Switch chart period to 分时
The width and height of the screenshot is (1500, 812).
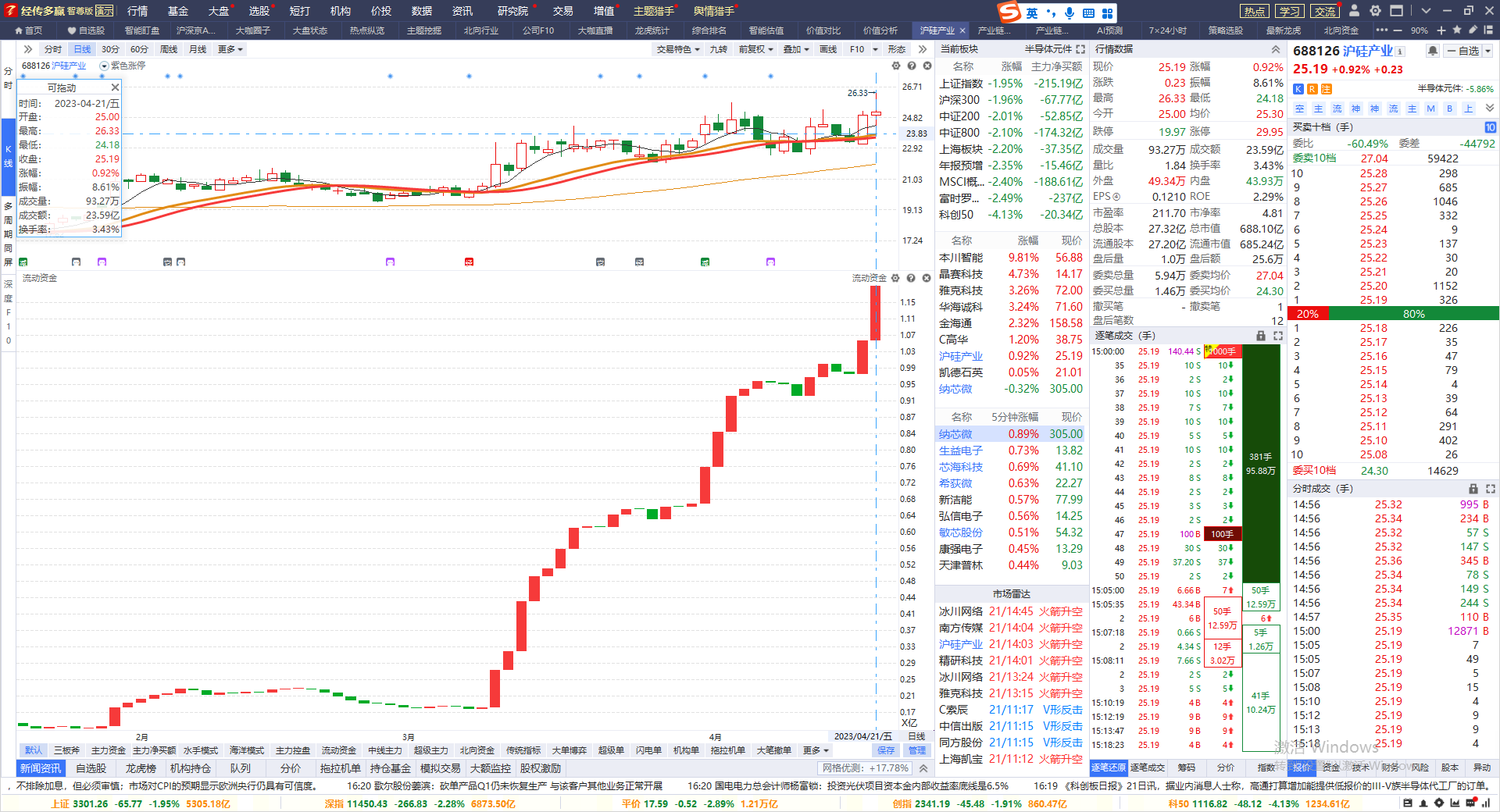[x=53, y=49]
